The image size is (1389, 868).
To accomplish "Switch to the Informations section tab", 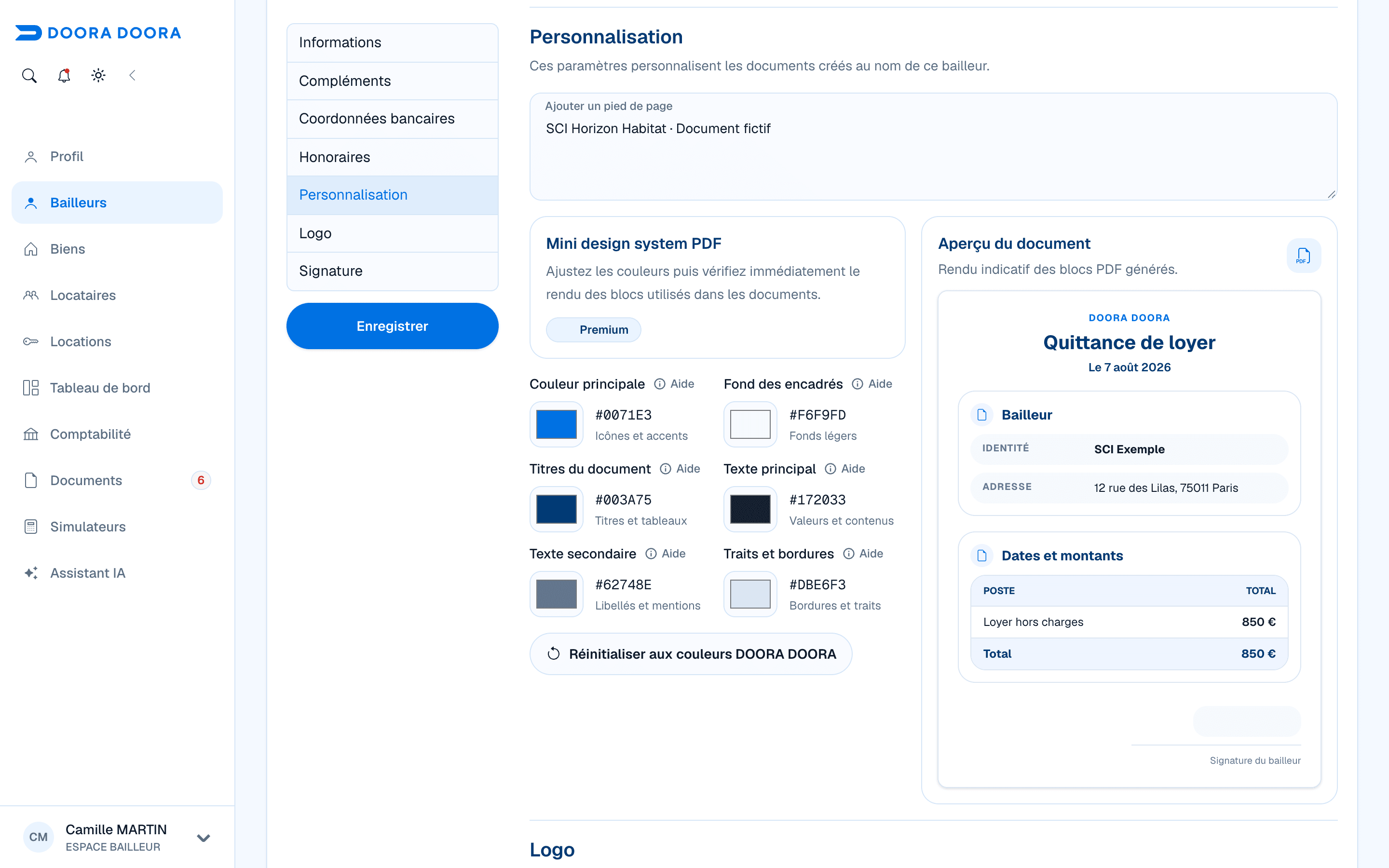I will pyautogui.click(x=393, y=42).
